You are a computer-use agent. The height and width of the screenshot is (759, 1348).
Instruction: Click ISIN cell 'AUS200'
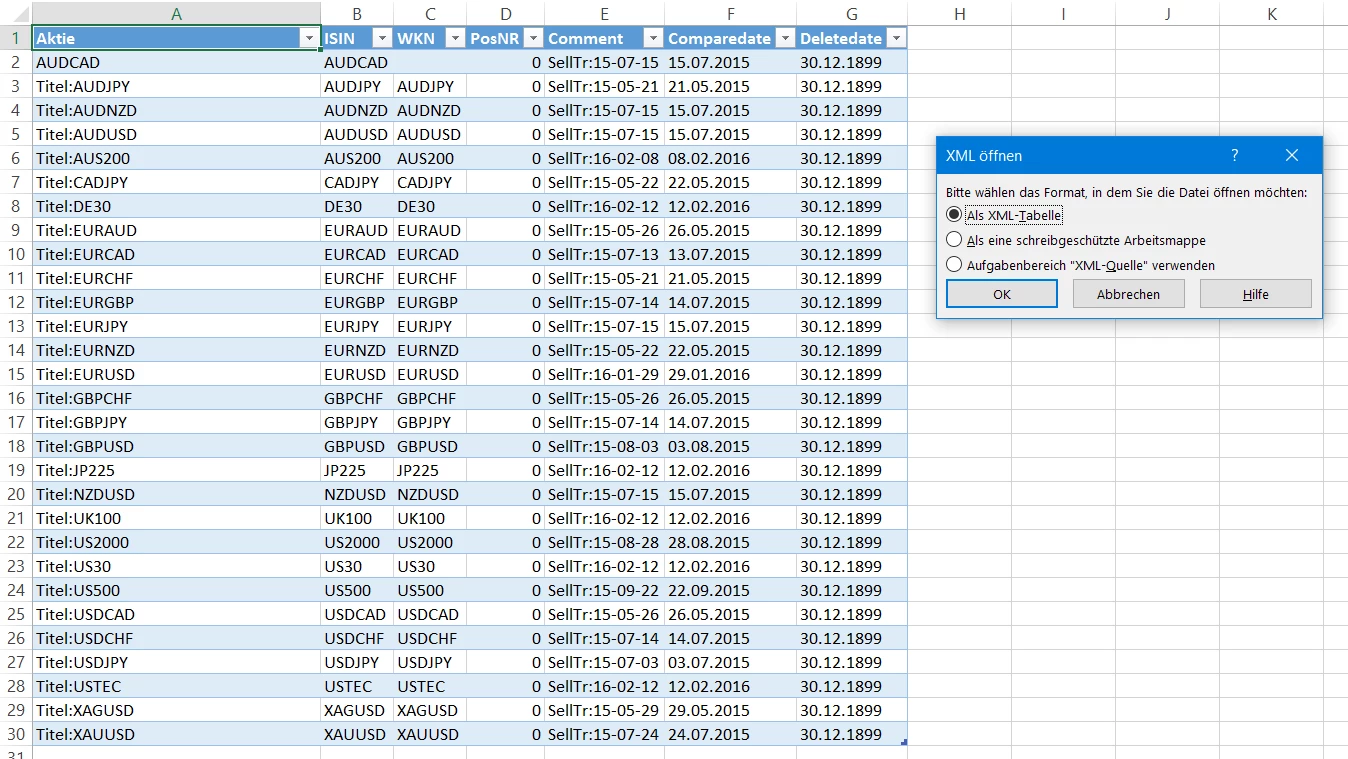[357, 158]
